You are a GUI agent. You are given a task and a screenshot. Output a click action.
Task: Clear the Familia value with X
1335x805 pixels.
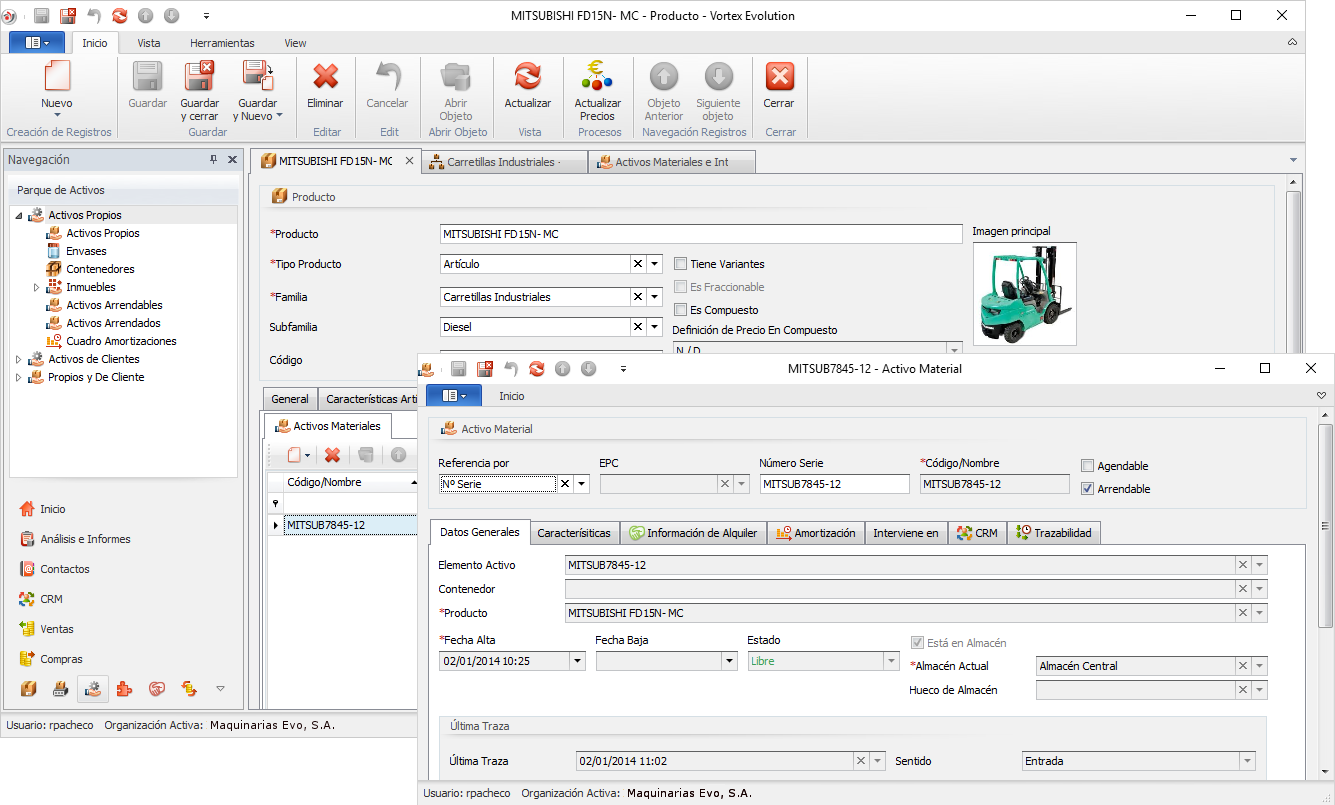click(638, 297)
